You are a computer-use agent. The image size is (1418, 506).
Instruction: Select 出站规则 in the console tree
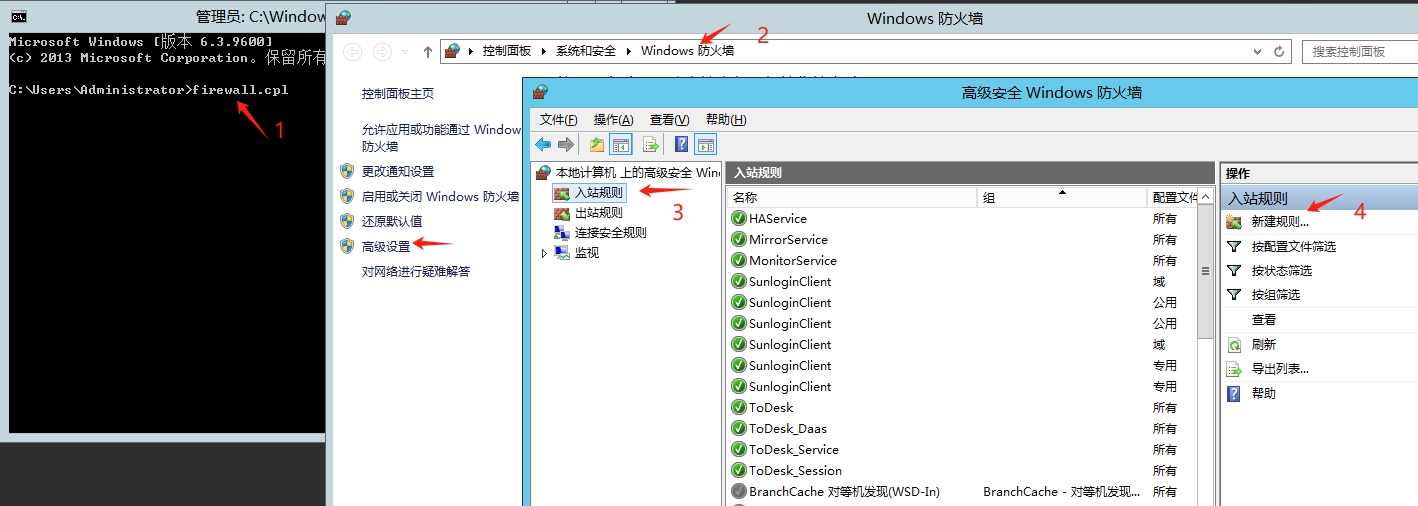598,212
